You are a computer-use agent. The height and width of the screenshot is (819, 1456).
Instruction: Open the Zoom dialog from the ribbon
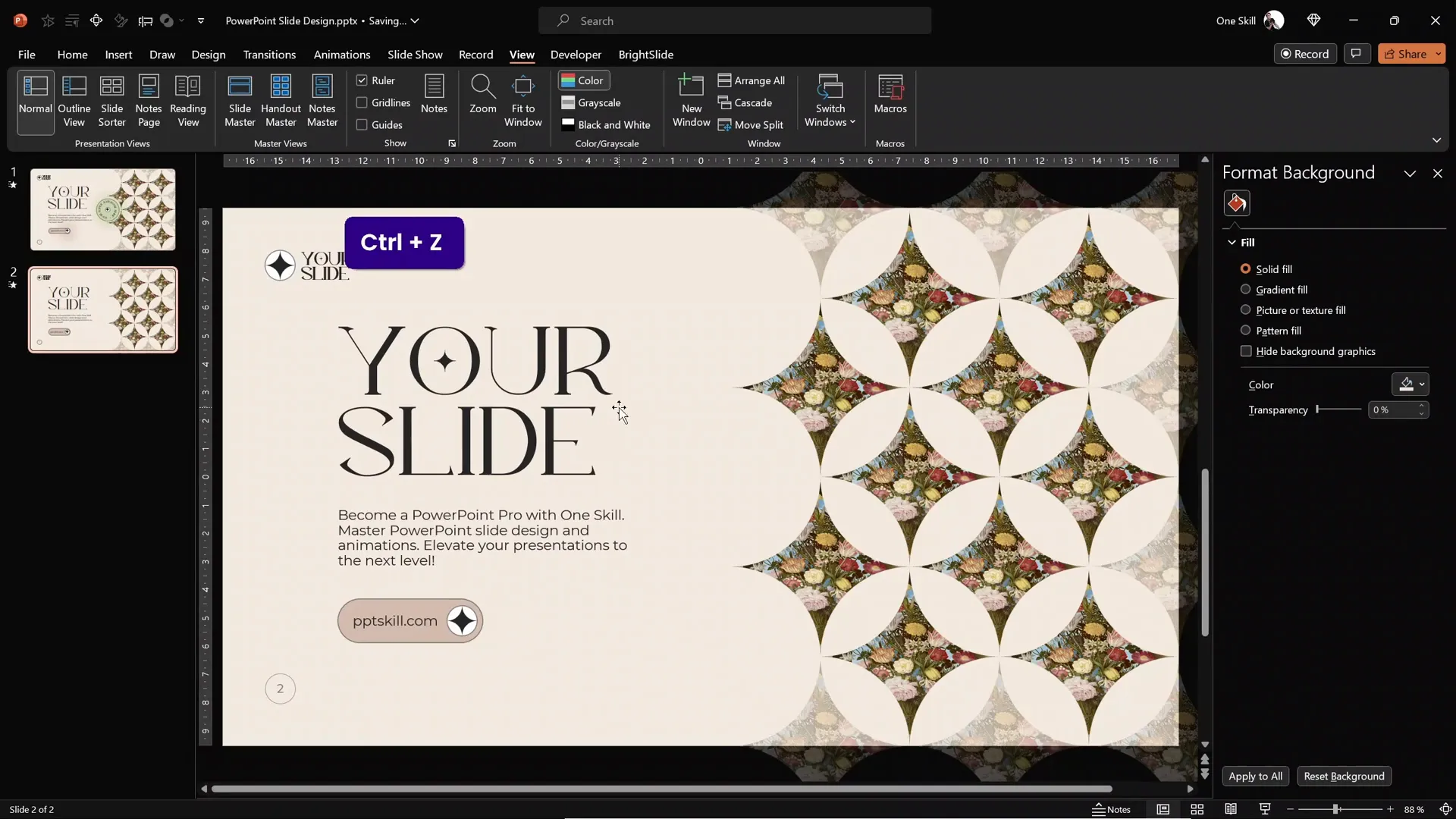tap(483, 95)
